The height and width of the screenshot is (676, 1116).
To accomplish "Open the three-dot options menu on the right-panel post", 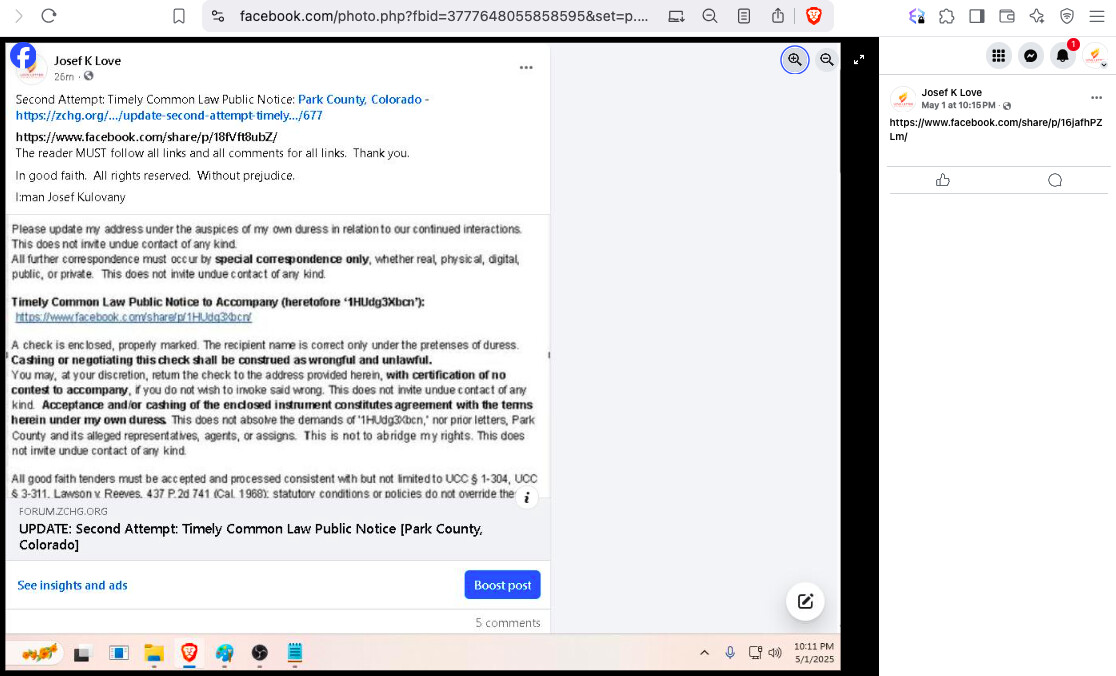I will coord(1096,97).
